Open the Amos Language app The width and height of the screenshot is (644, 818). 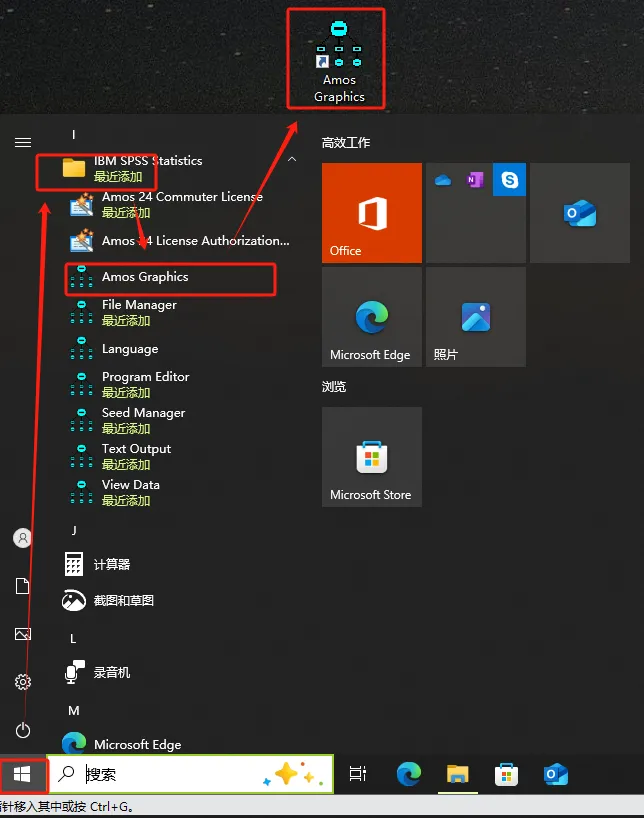[x=180, y=348]
